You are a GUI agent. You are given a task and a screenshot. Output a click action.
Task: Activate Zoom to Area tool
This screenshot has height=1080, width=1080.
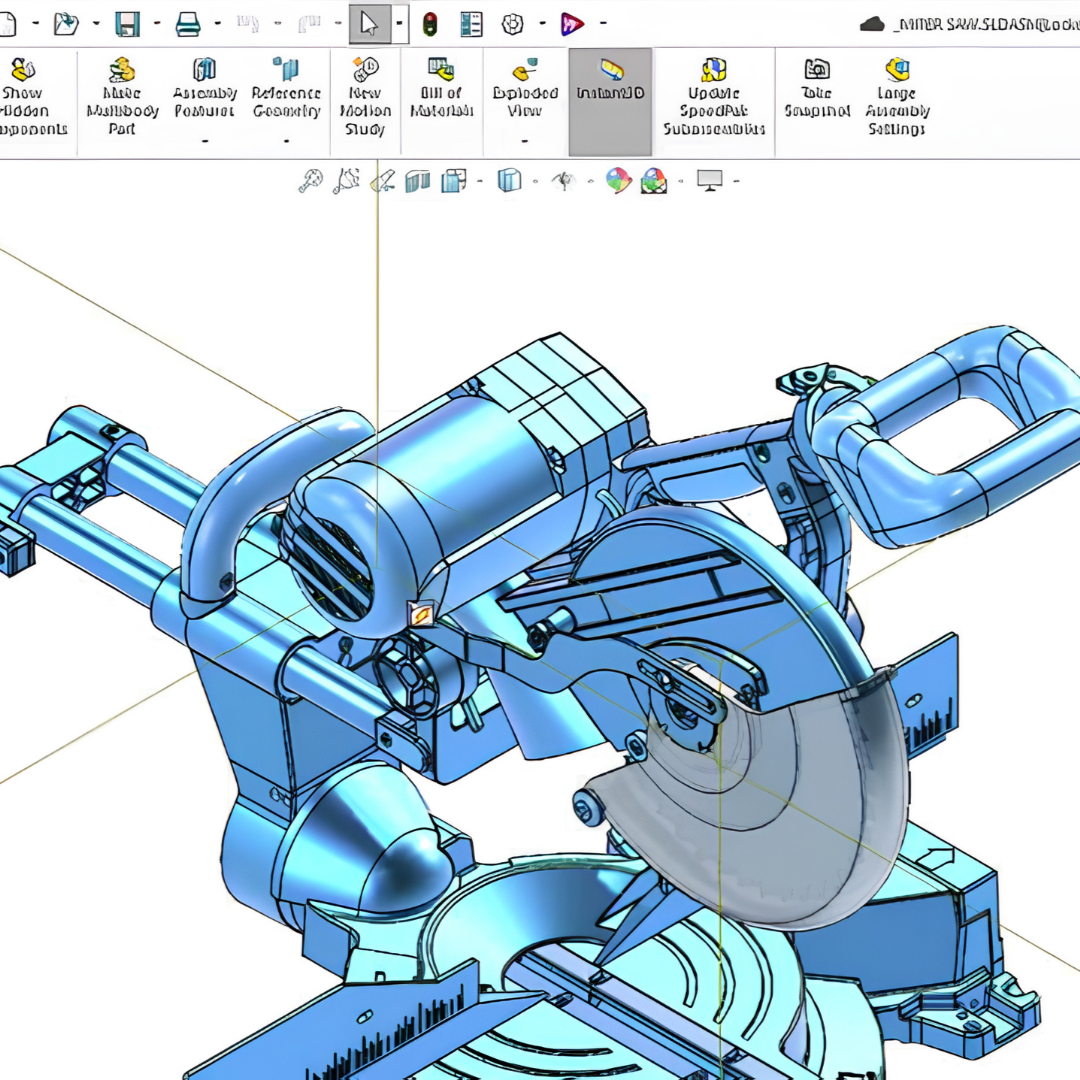(x=346, y=181)
